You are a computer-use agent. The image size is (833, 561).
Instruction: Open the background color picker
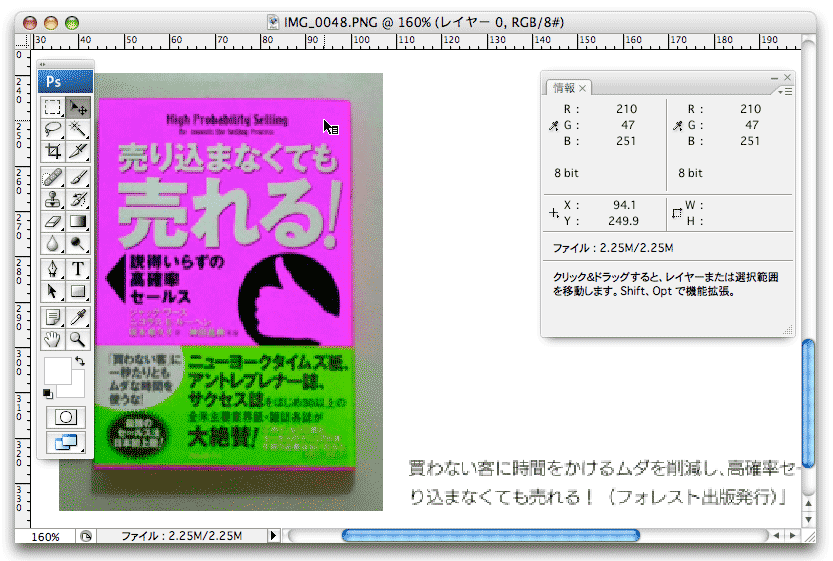pos(77,389)
